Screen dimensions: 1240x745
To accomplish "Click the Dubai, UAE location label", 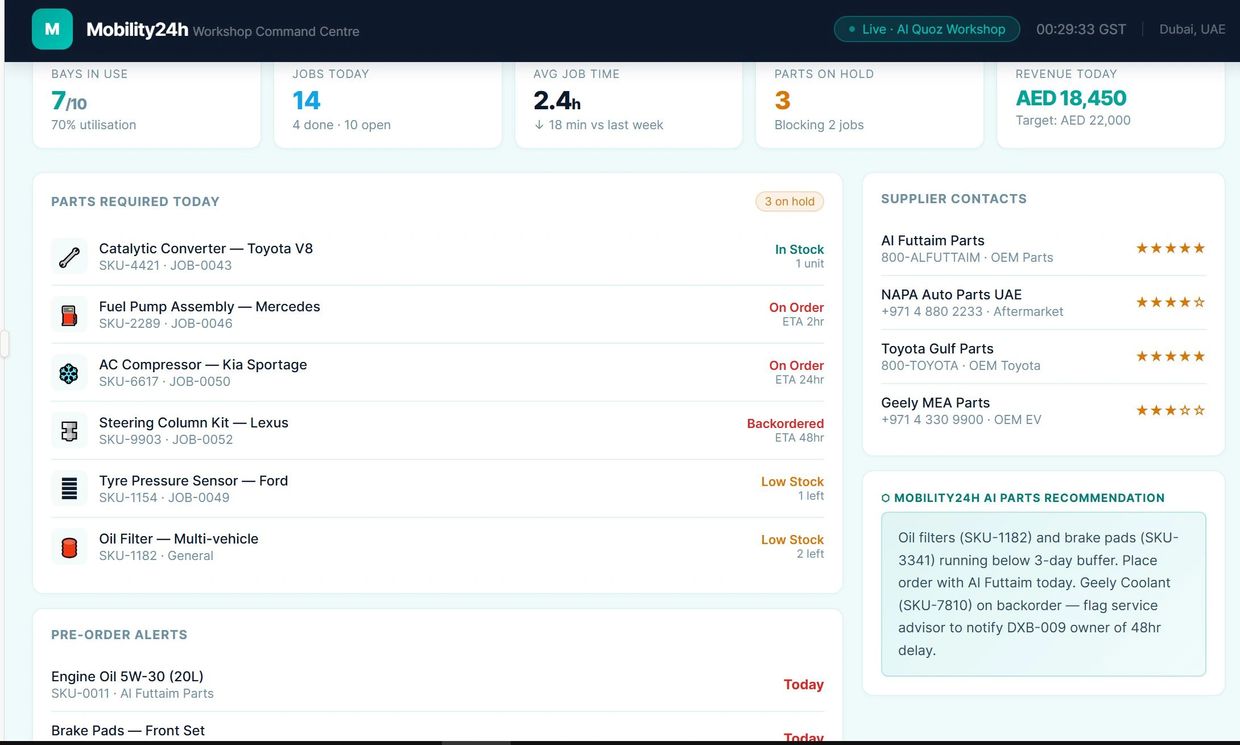I will click(x=1192, y=29).
